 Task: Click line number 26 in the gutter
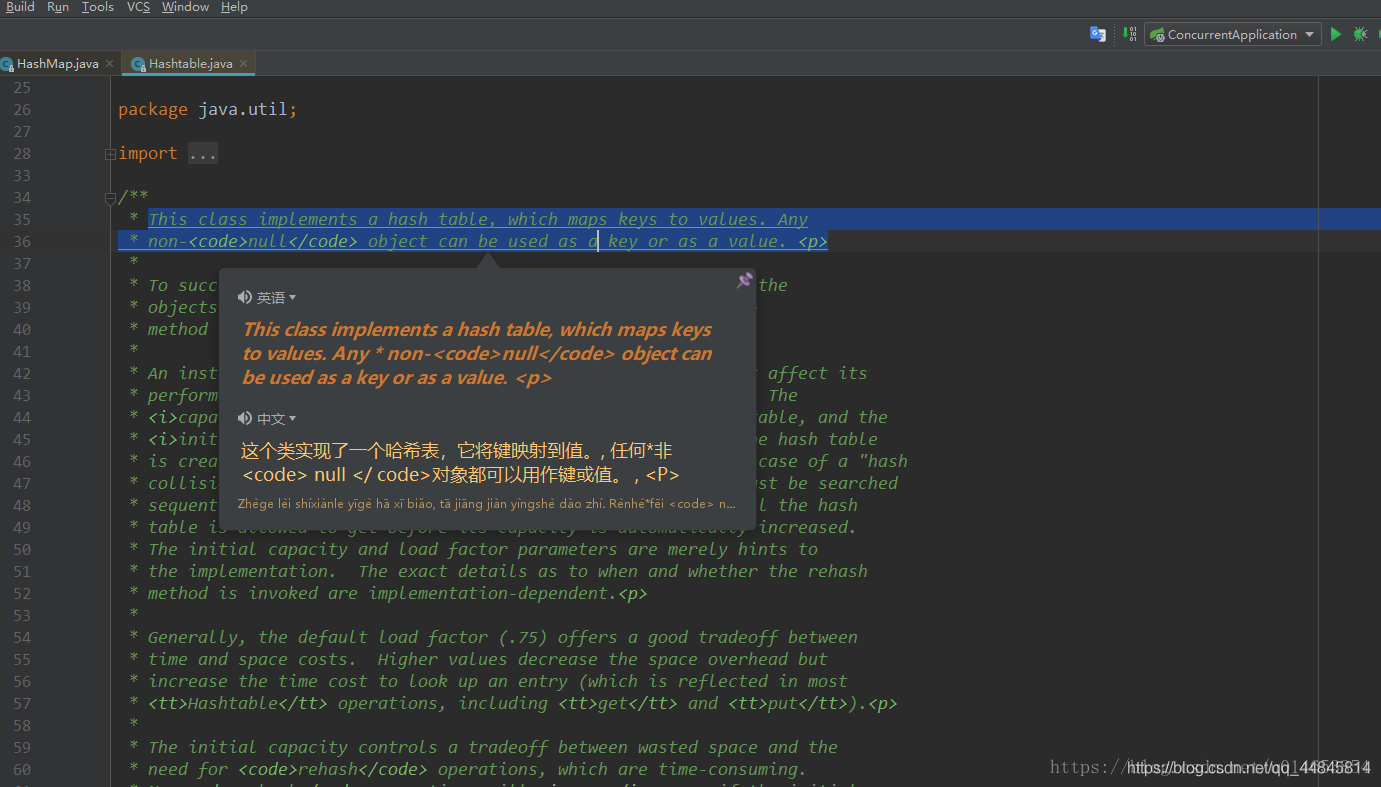pos(22,110)
